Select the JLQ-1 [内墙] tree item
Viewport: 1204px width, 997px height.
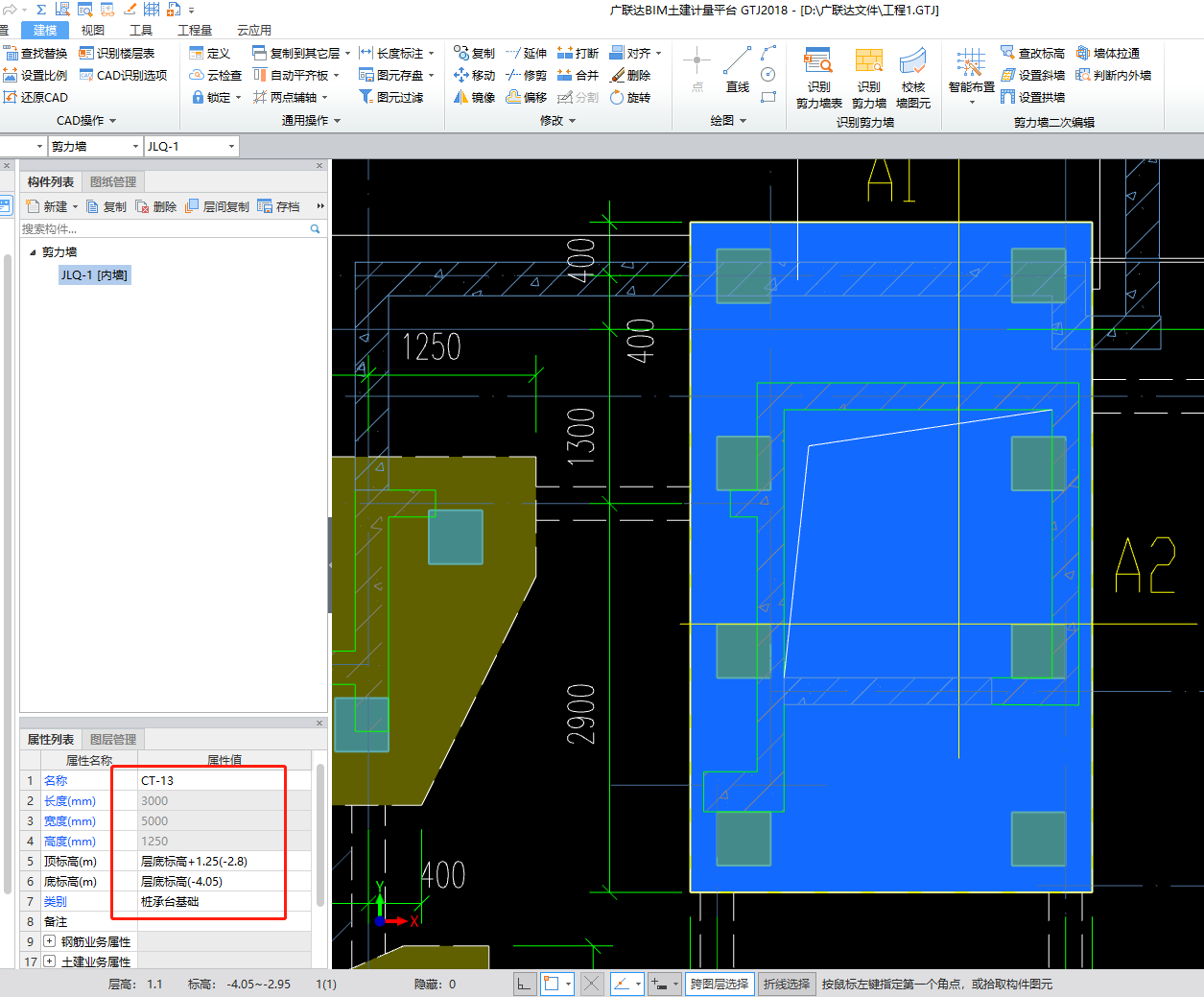point(94,275)
